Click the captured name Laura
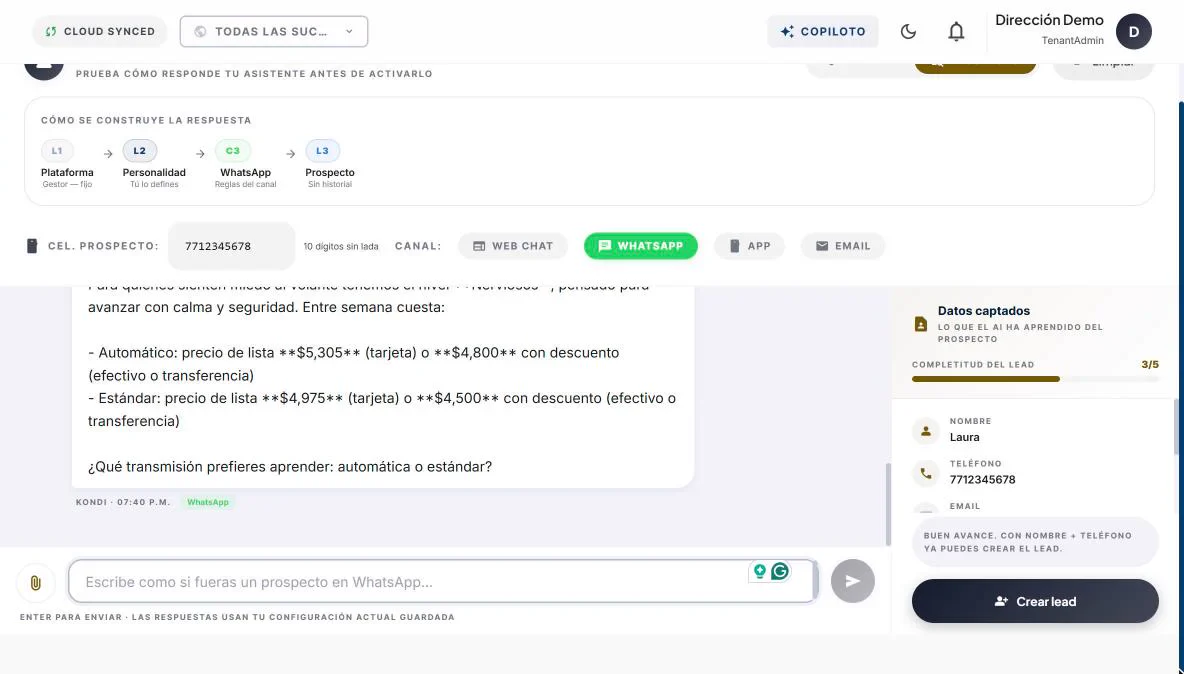The width and height of the screenshot is (1184, 674). [964, 437]
